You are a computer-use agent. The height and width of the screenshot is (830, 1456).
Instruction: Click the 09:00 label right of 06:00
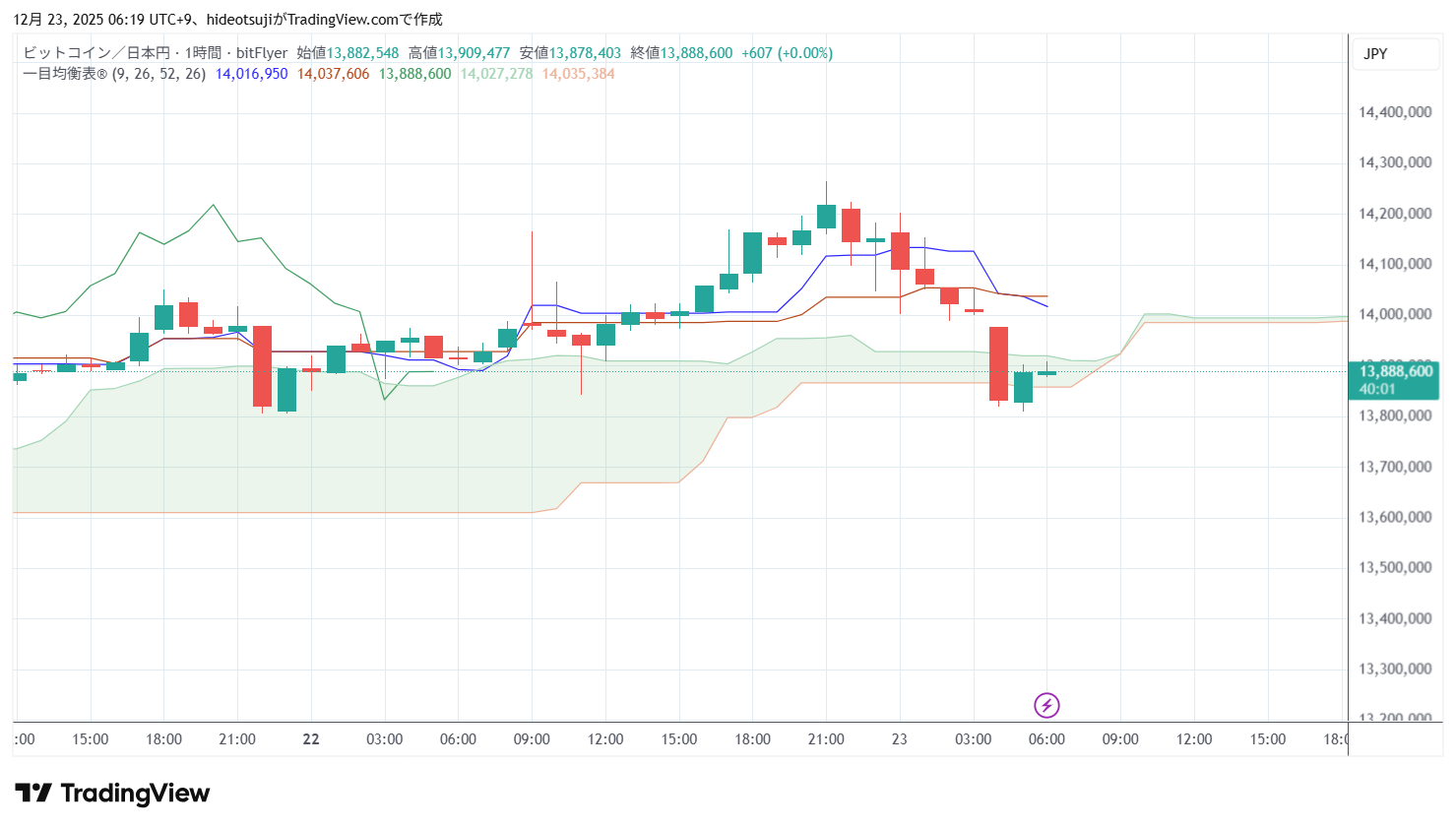tap(1120, 739)
